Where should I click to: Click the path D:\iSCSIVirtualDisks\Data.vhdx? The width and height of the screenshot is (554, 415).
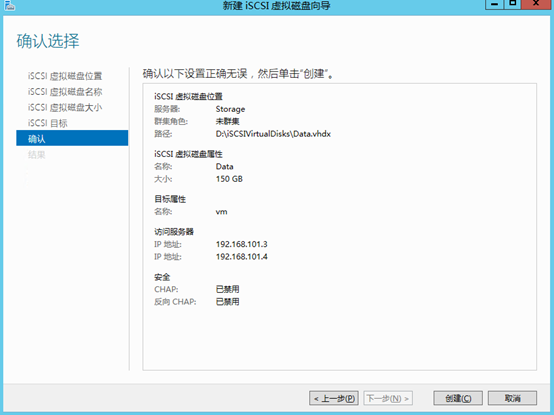tap(273, 134)
